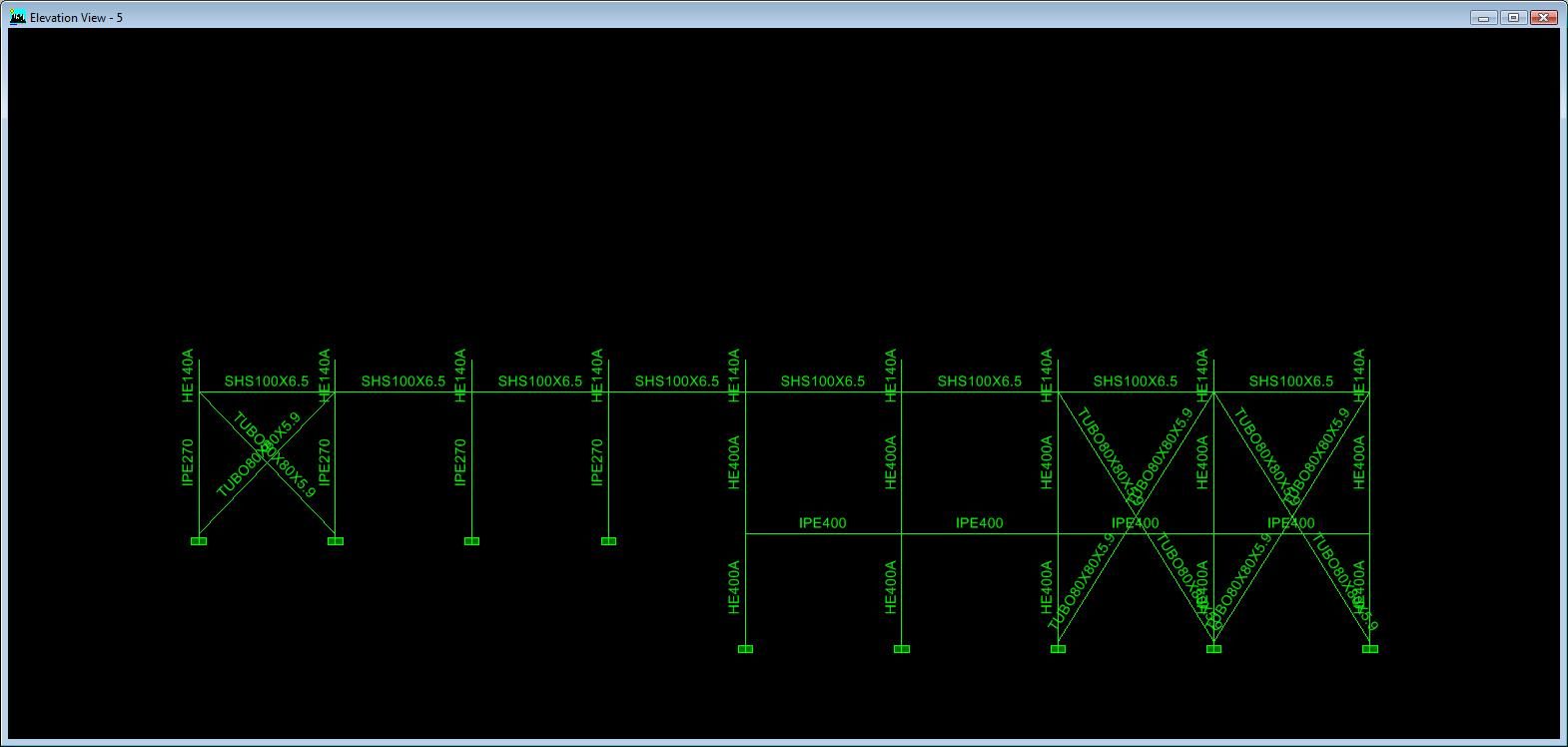Click the support symbol under the rightmost HE400A column

click(x=1370, y=649)
